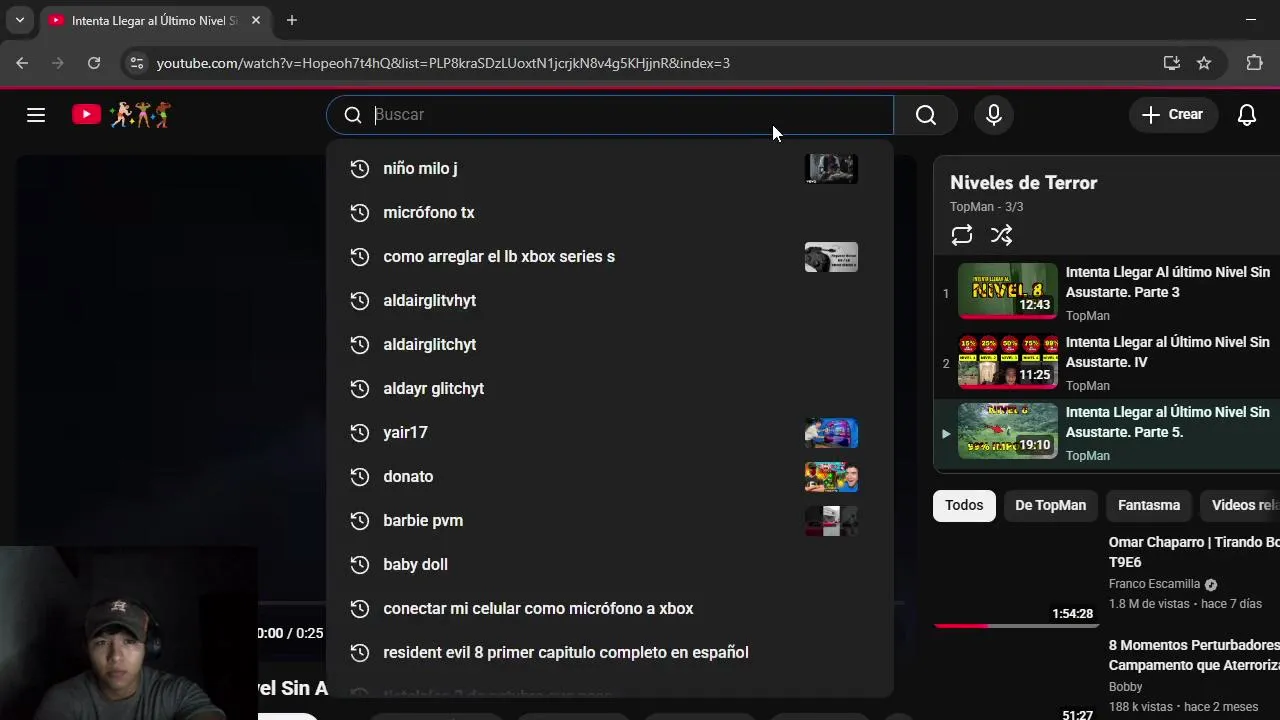Click thumbnail with 1:54:28 duration

1016,580
